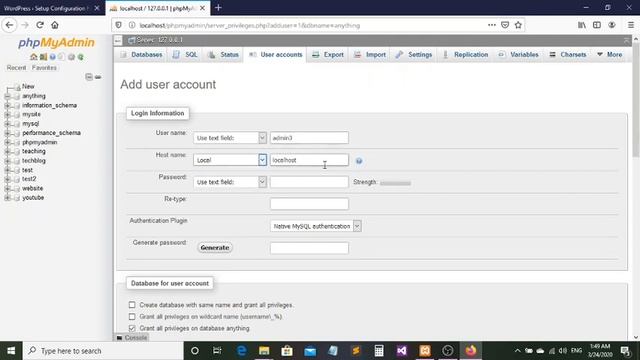The height and width of the screenshot is (360, 640).
Task: Open Firefox hamburger menu
Action: 631,25
